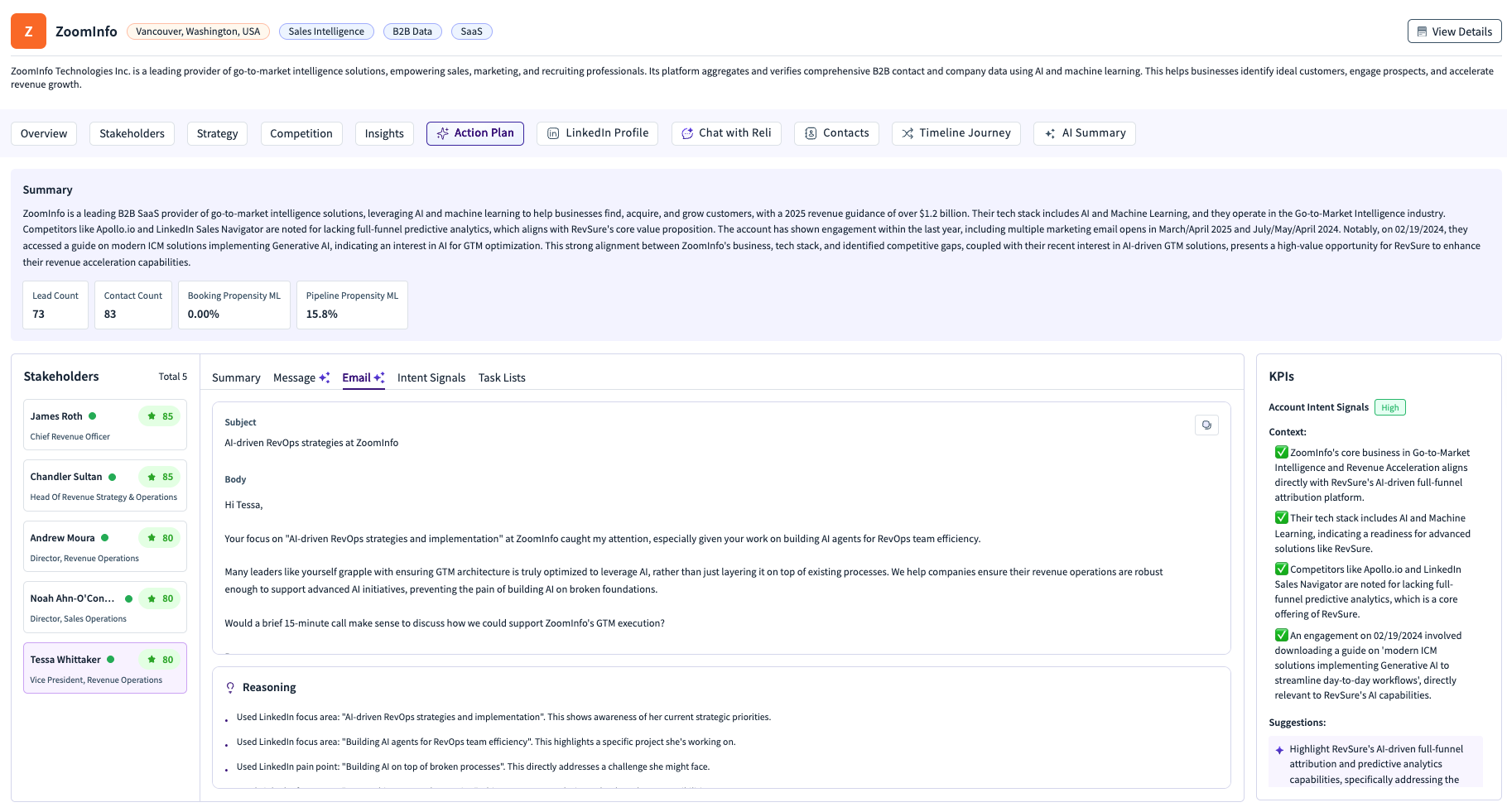Click the B2B Data tag

pyautogui.click(x=412, y=31)
